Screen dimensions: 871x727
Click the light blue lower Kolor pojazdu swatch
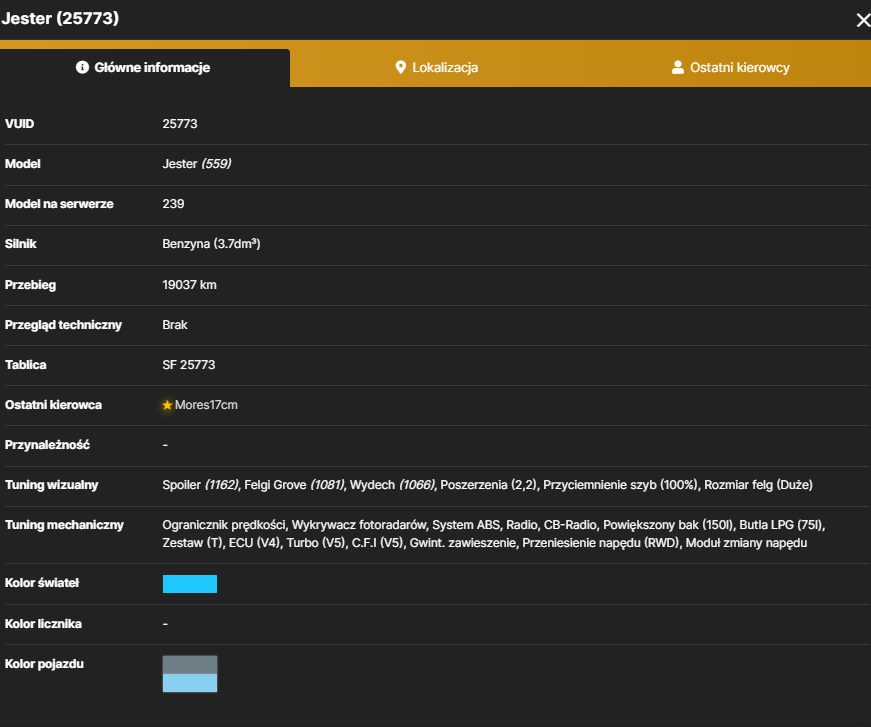190,683
